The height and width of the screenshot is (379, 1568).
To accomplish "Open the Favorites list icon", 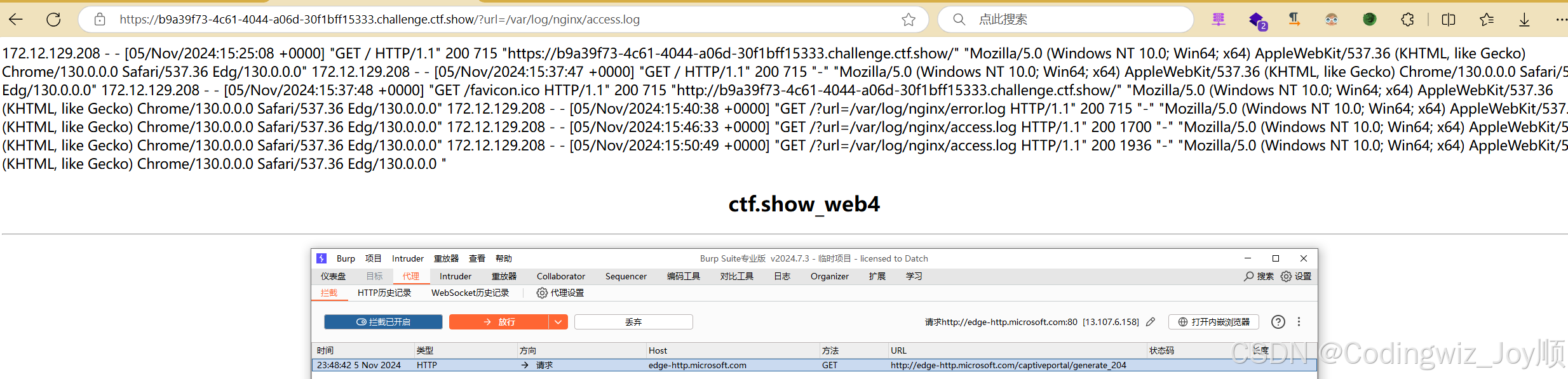I will (x=1487, y=20).
